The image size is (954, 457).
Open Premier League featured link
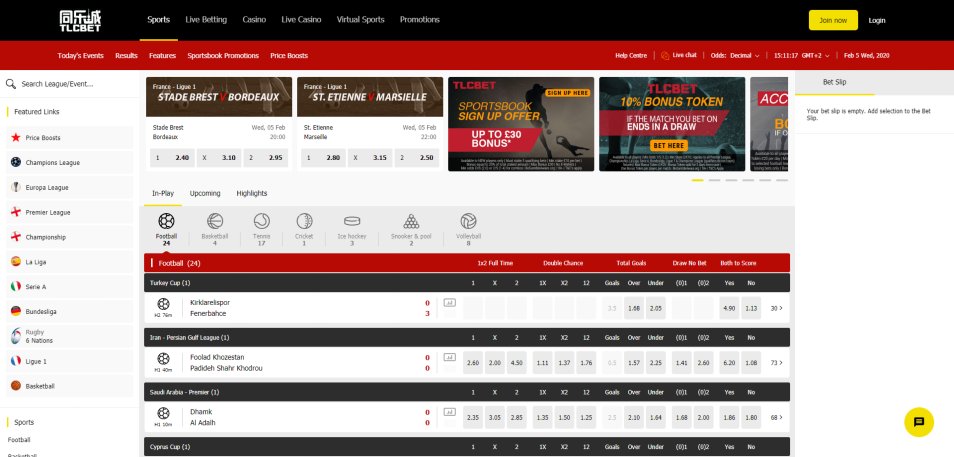point(70,212)
